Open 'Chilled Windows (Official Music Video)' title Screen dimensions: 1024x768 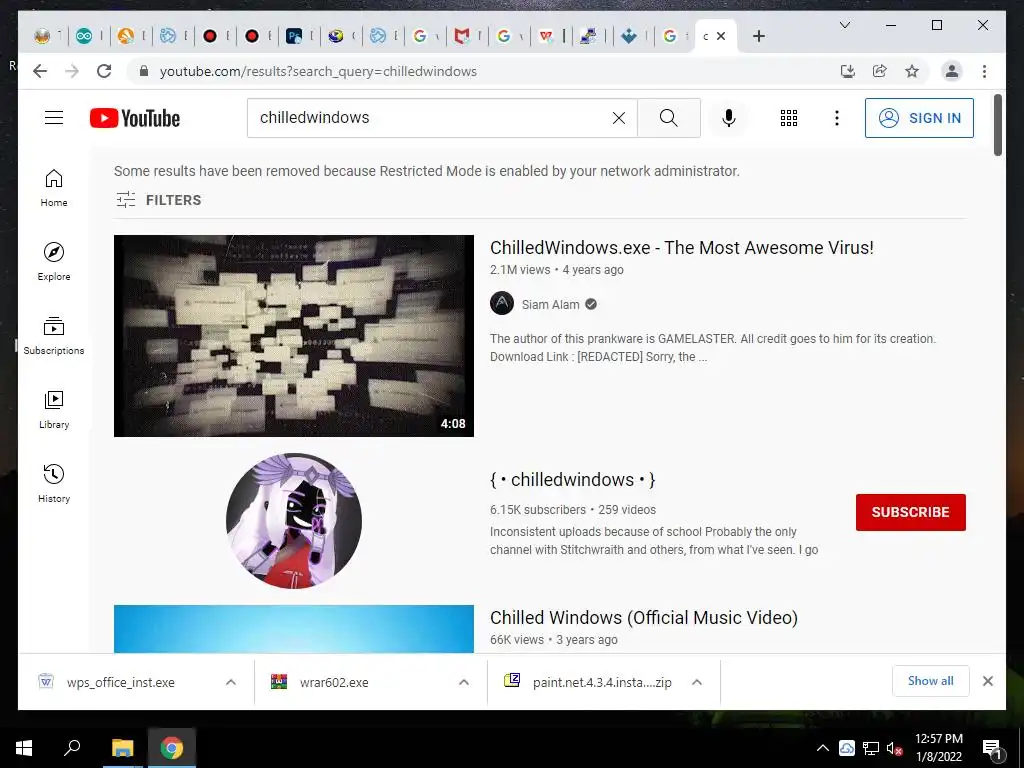[644, 618]
